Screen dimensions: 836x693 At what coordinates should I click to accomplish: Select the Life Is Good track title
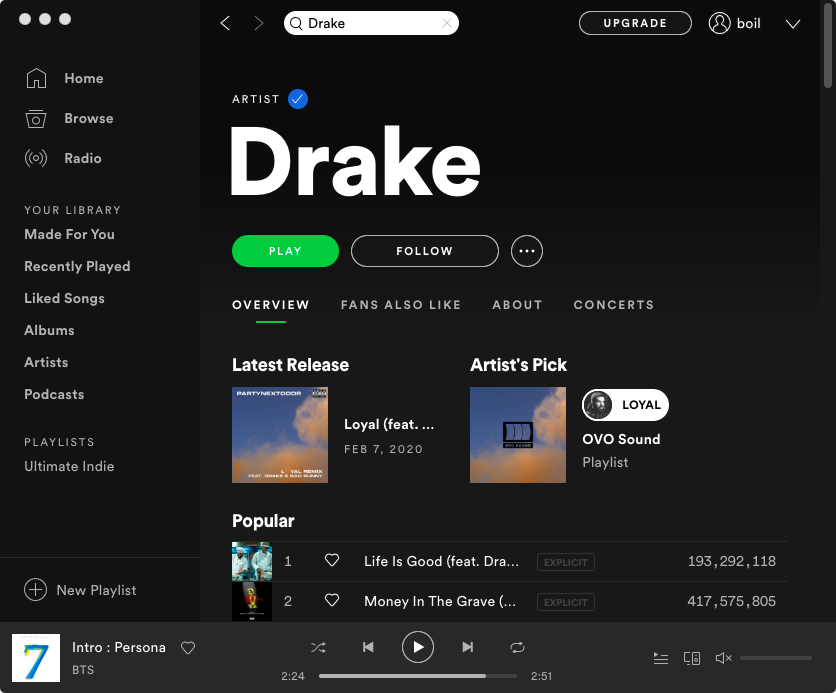pos(441,561)
